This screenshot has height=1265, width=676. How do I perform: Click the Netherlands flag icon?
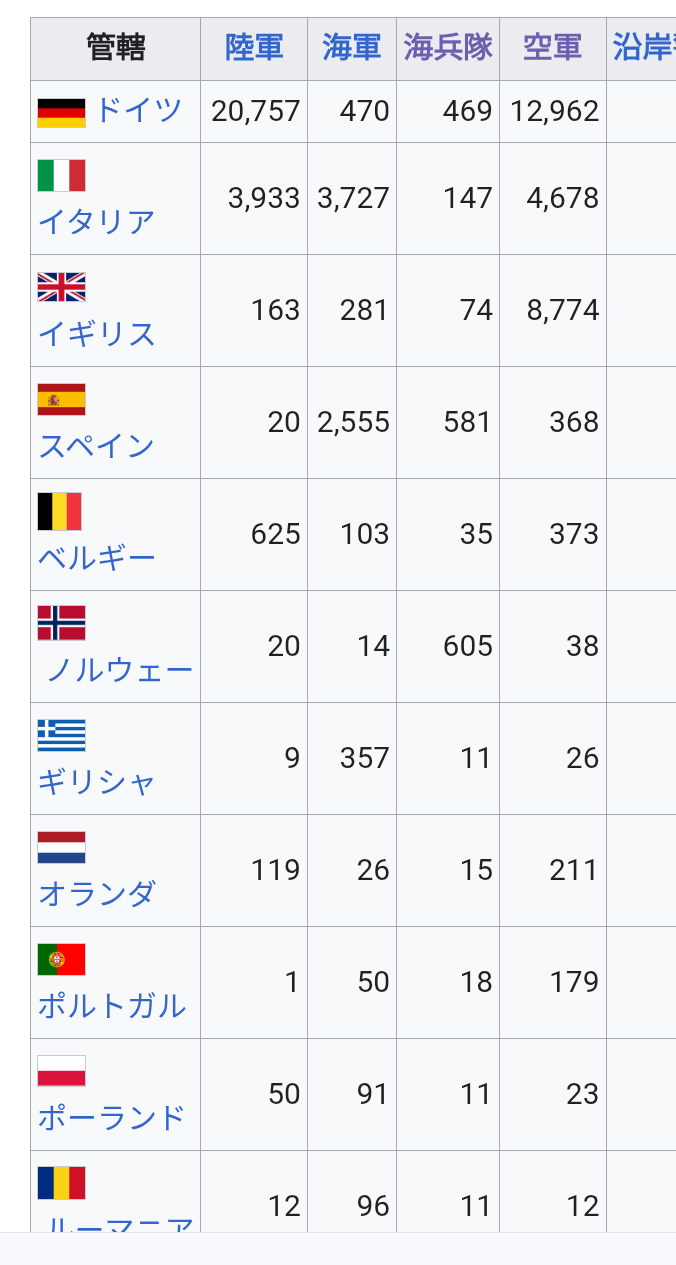click(61, 847)
